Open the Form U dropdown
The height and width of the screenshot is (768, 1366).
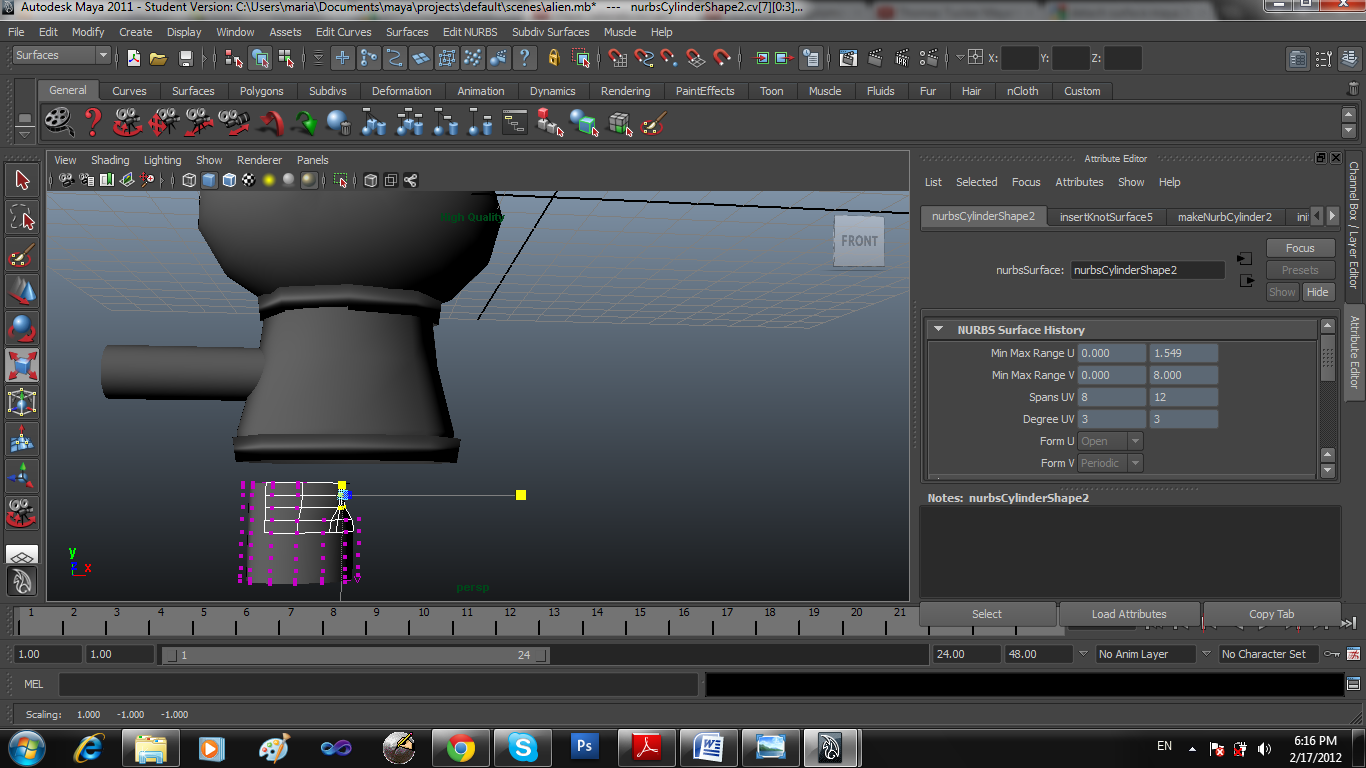tap(1110, 441)
